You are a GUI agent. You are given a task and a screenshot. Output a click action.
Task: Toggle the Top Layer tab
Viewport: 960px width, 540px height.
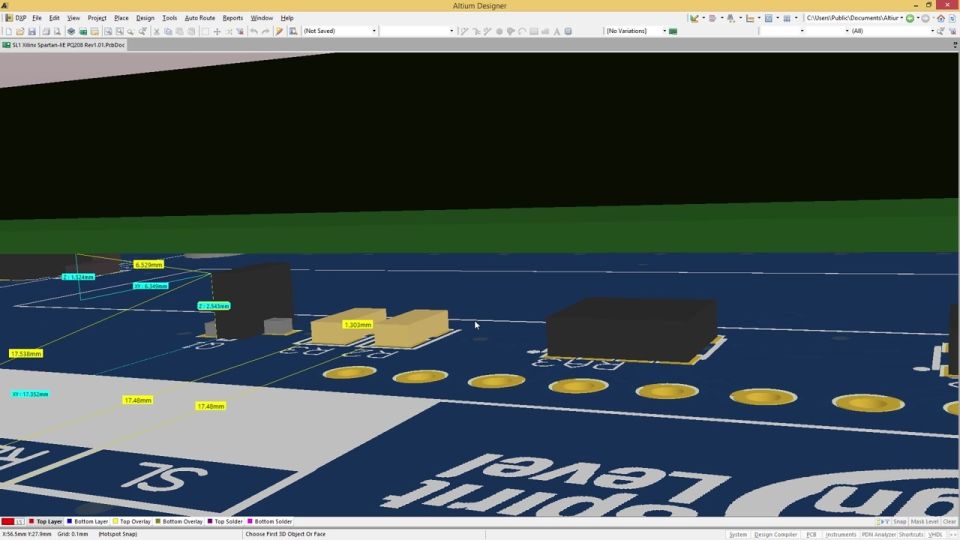pyautogui.click(x=45, y=522)
